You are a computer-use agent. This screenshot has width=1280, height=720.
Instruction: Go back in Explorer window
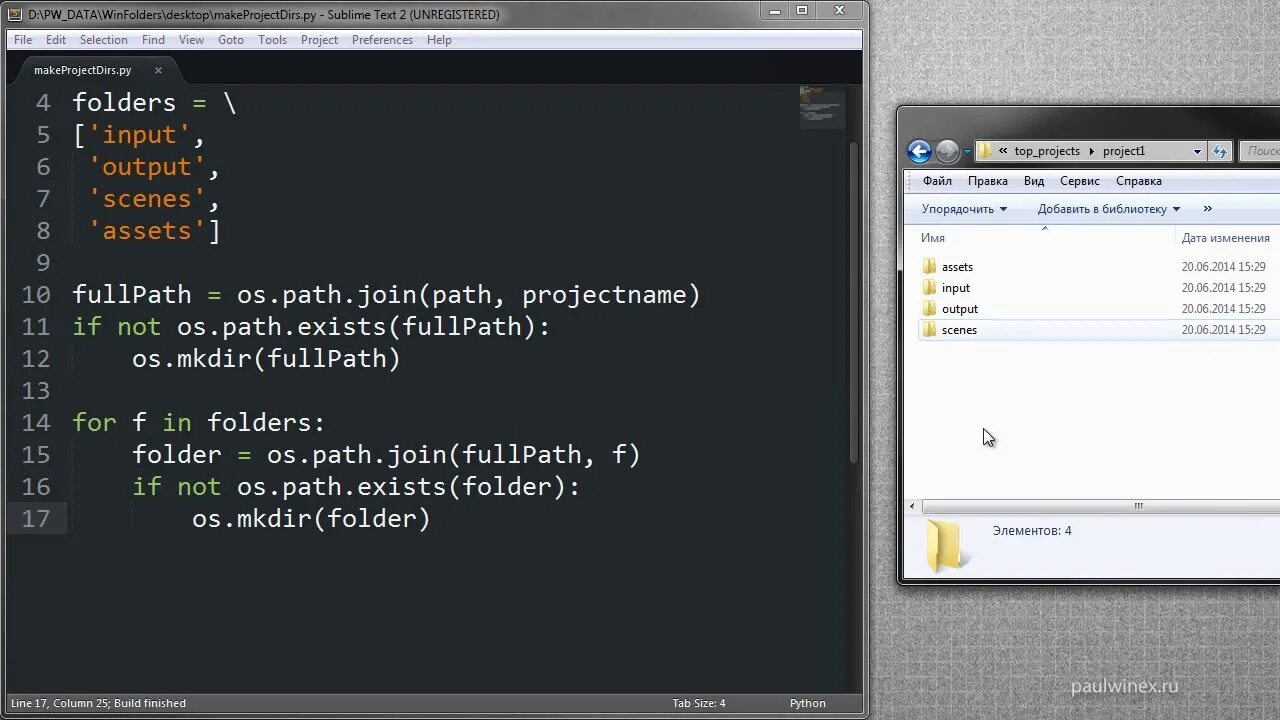(x=919, y=151)
